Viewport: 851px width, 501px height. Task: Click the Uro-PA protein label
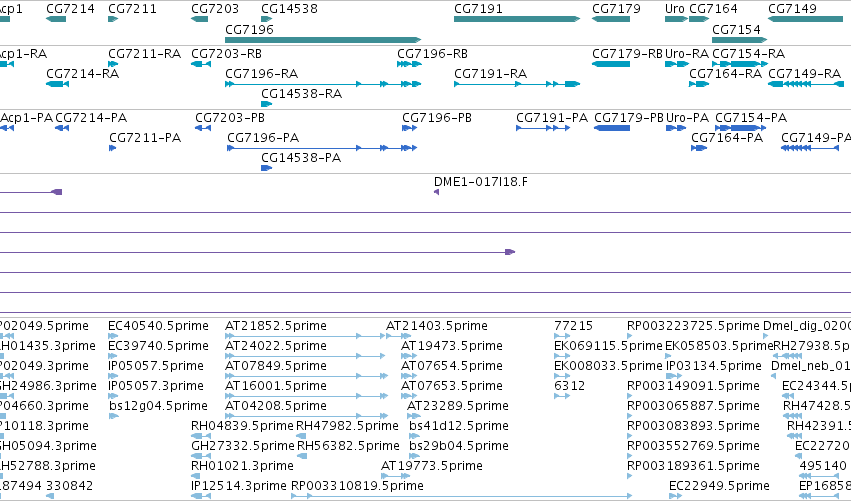point(687,118)
